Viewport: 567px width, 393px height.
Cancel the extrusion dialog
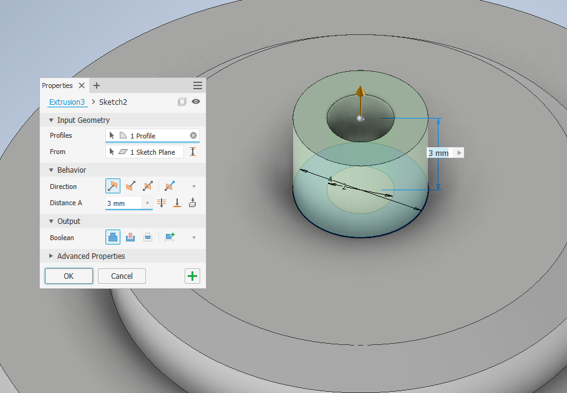click(x=122, y=276)
